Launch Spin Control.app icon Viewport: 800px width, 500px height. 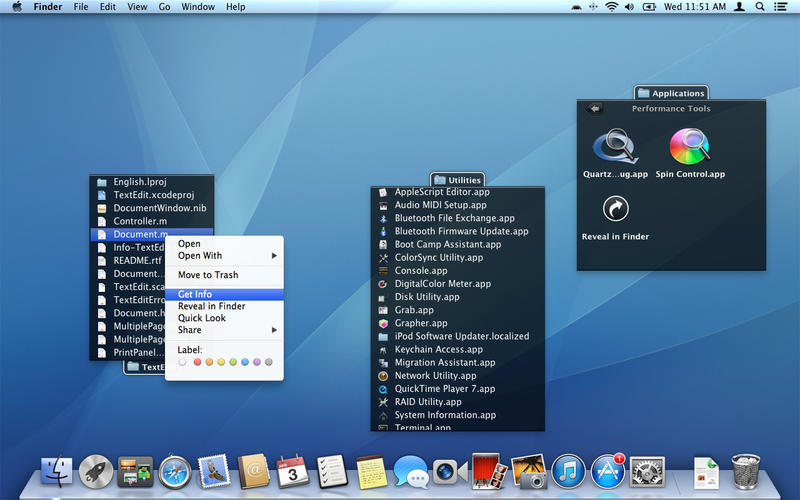point(690,146)
